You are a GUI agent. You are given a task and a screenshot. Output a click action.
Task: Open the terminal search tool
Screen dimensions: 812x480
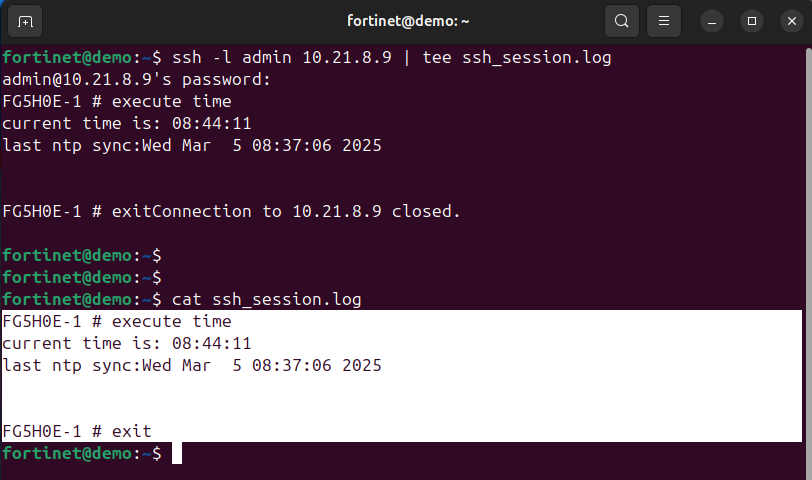622,20
